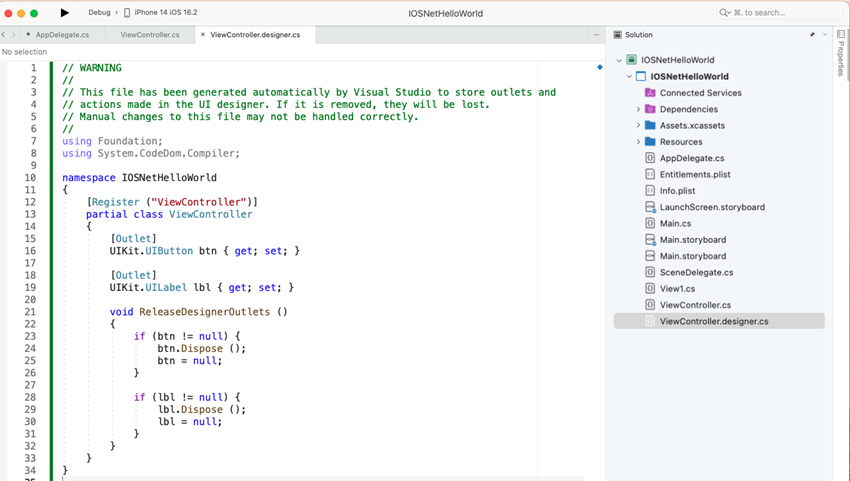Screen dimensions: 850x481
Task: Open Info.plist in the Solution tree
Action: 679,191
